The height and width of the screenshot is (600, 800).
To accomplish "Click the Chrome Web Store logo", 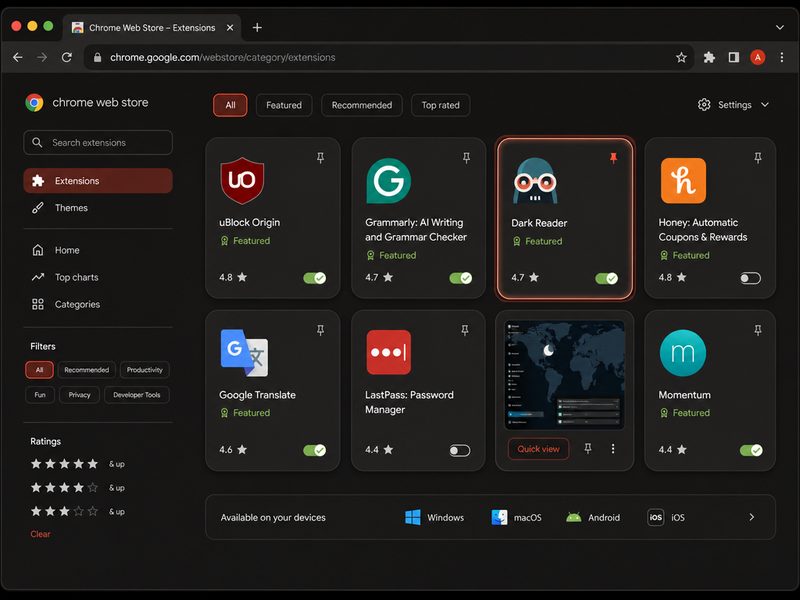I will tap(35, 103).
